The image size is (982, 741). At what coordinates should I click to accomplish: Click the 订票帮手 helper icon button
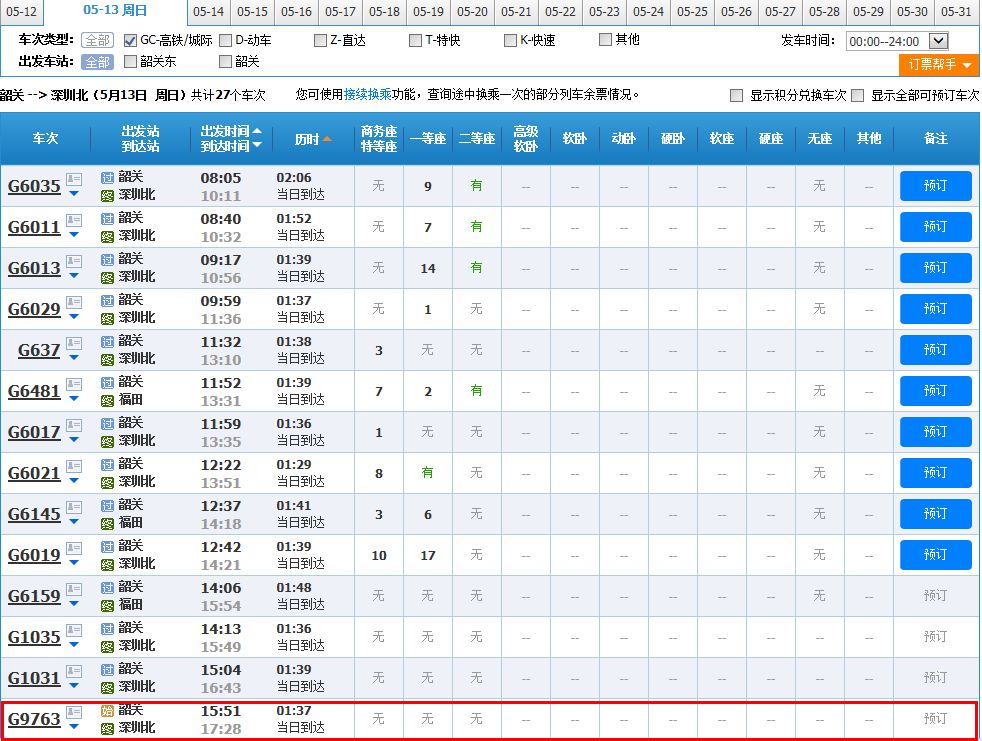(936, 63)
